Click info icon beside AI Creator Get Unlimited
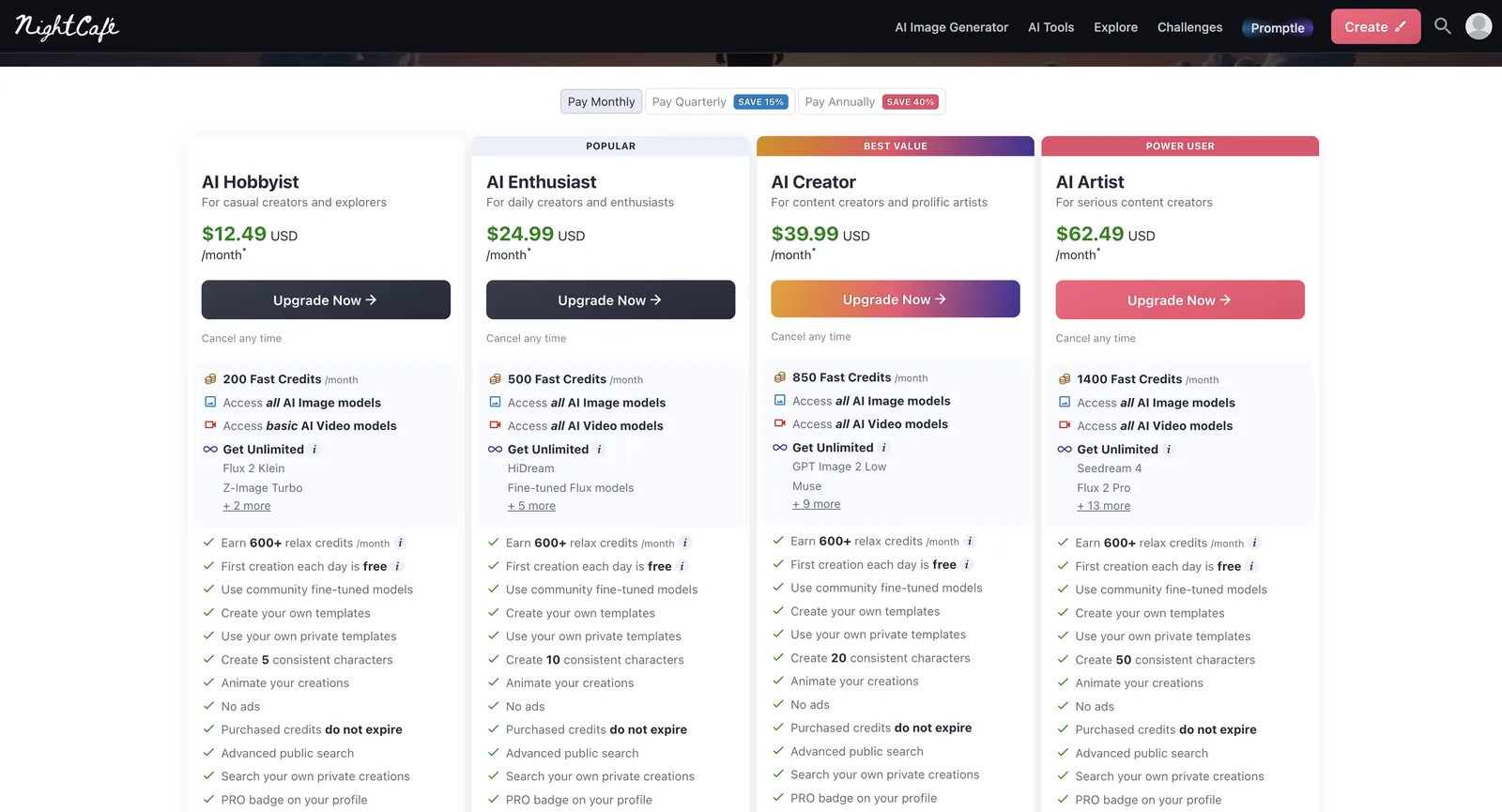This screenshot has height=812, width=1502. (883, 448)
